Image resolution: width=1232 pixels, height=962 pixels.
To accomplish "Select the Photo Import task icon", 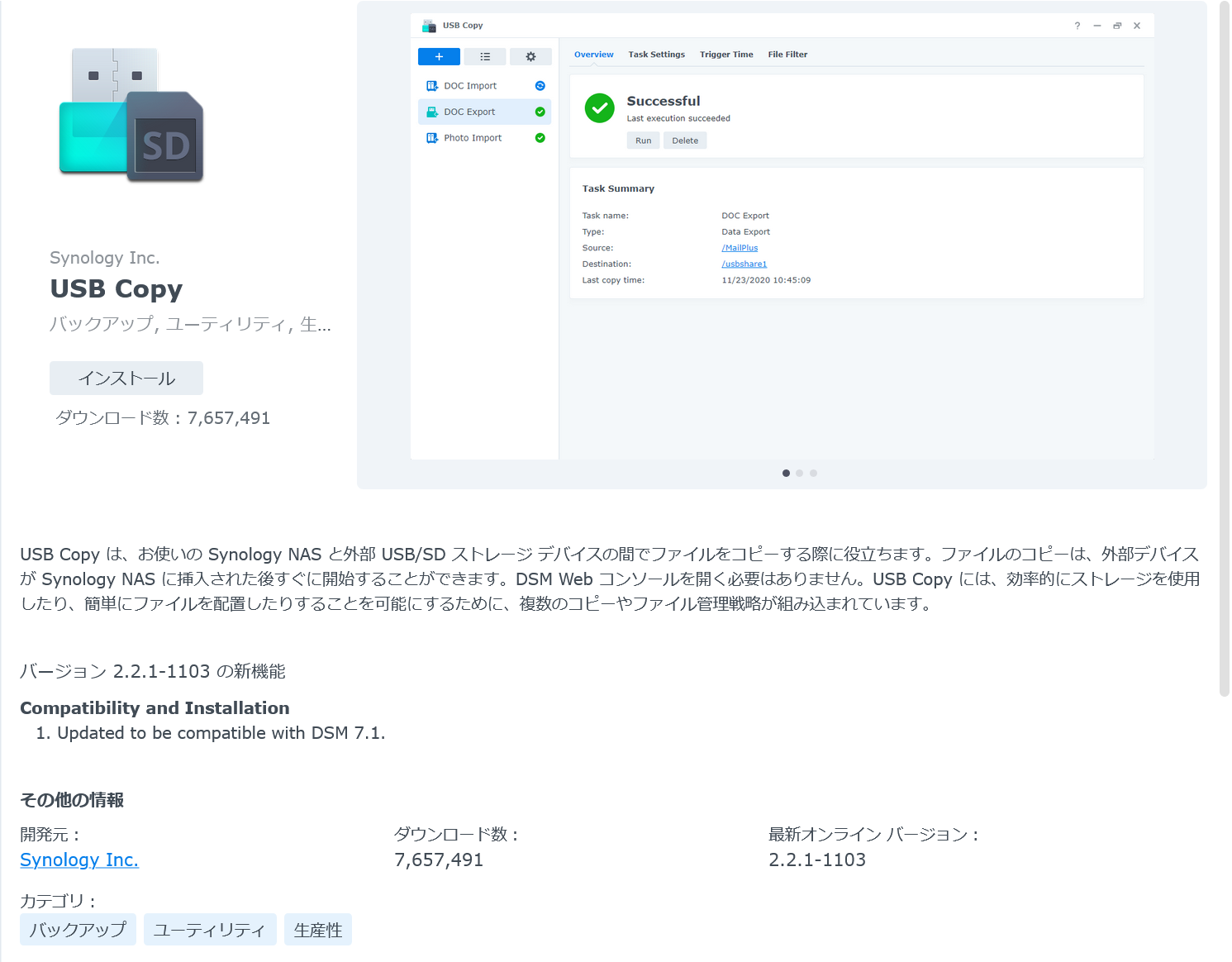I will tap(432, 137).
